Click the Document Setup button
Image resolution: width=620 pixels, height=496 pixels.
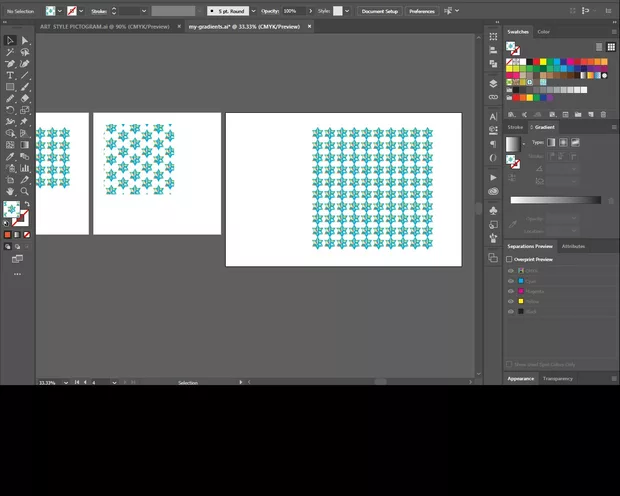[x=379, y=11]
